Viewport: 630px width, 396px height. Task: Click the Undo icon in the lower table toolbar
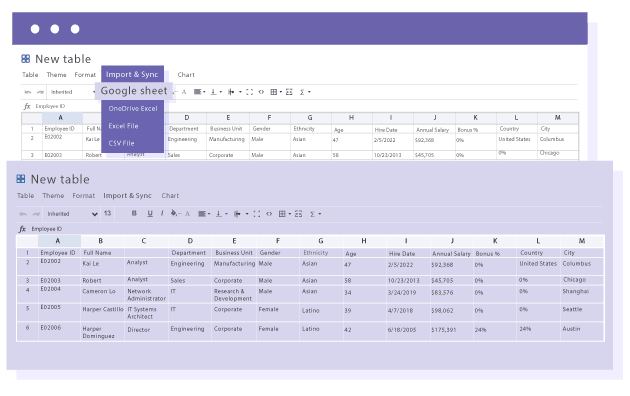(23, 214)
